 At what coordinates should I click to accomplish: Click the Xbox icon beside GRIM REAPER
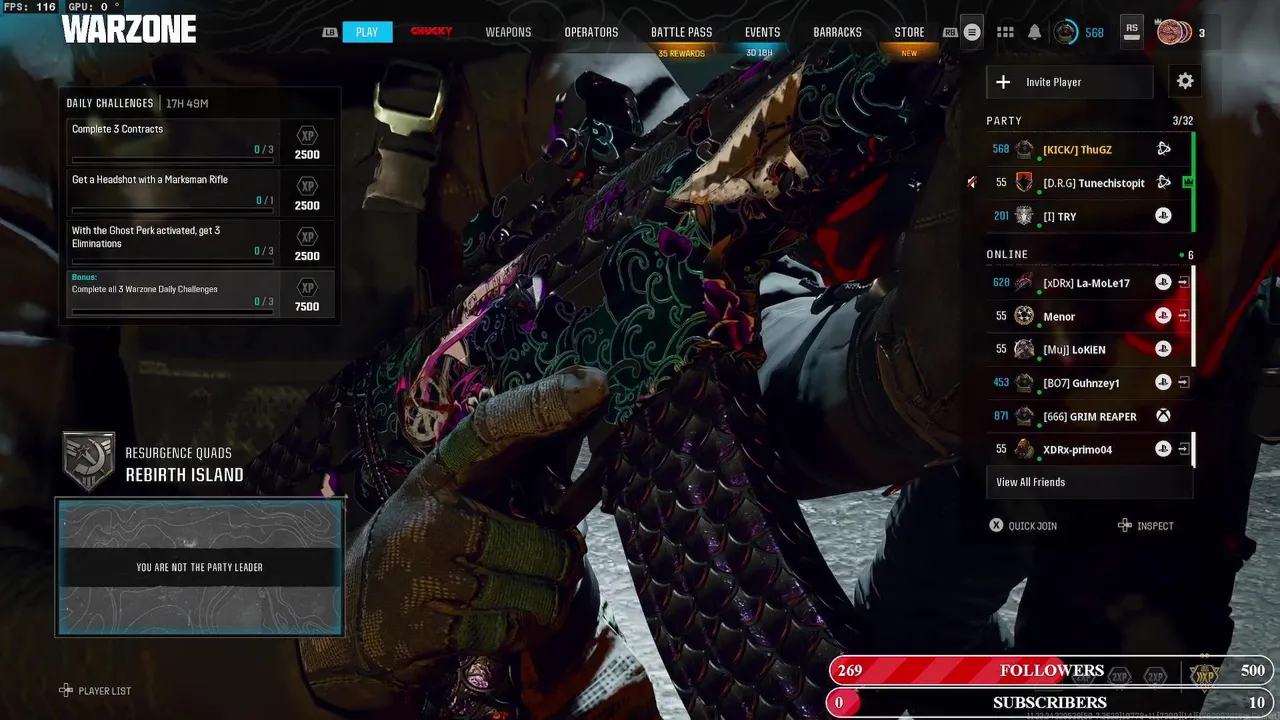1163,416
